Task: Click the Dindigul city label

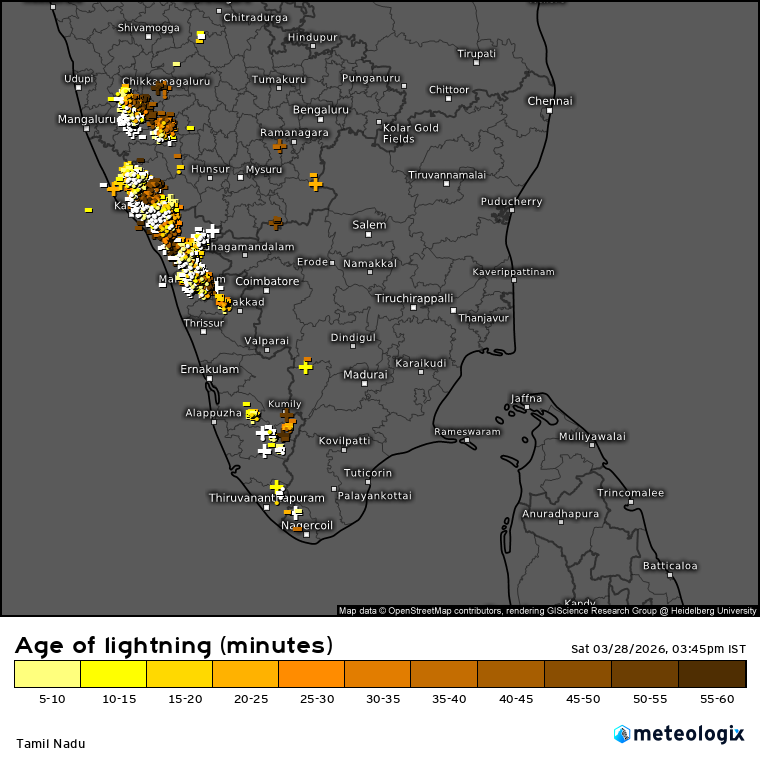Action: [353, 337]
